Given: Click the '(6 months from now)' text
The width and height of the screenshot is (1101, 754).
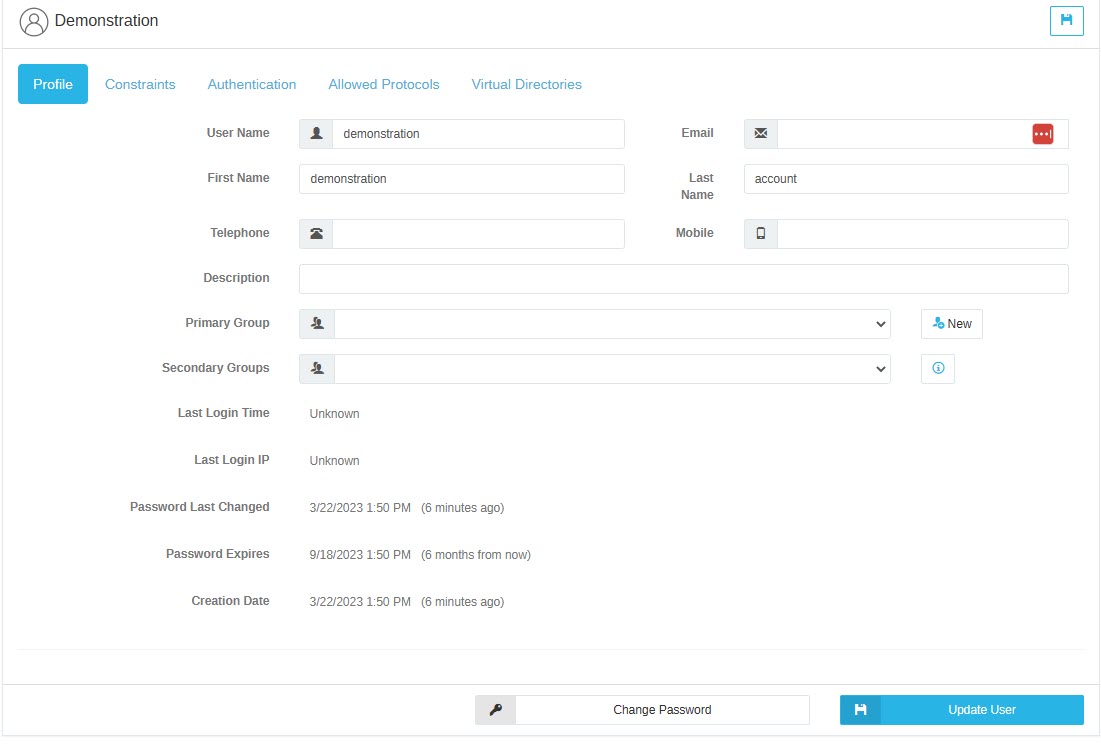Looking at the screenshot, I should pyautogui.click(x=476, y=555).
